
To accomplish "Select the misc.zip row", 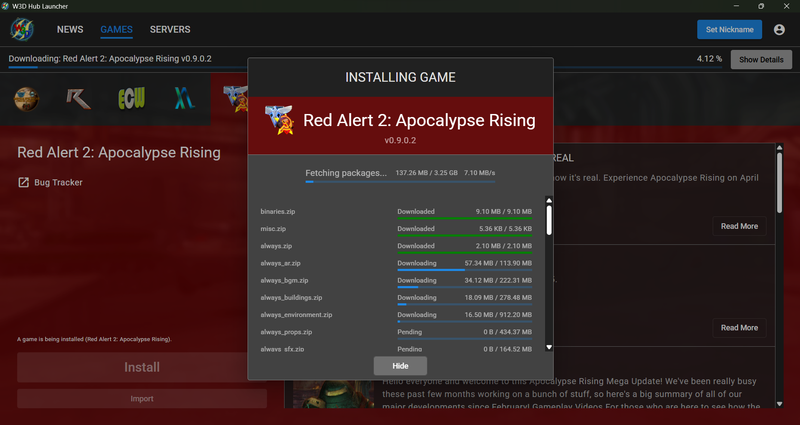I will coord(396,231).
